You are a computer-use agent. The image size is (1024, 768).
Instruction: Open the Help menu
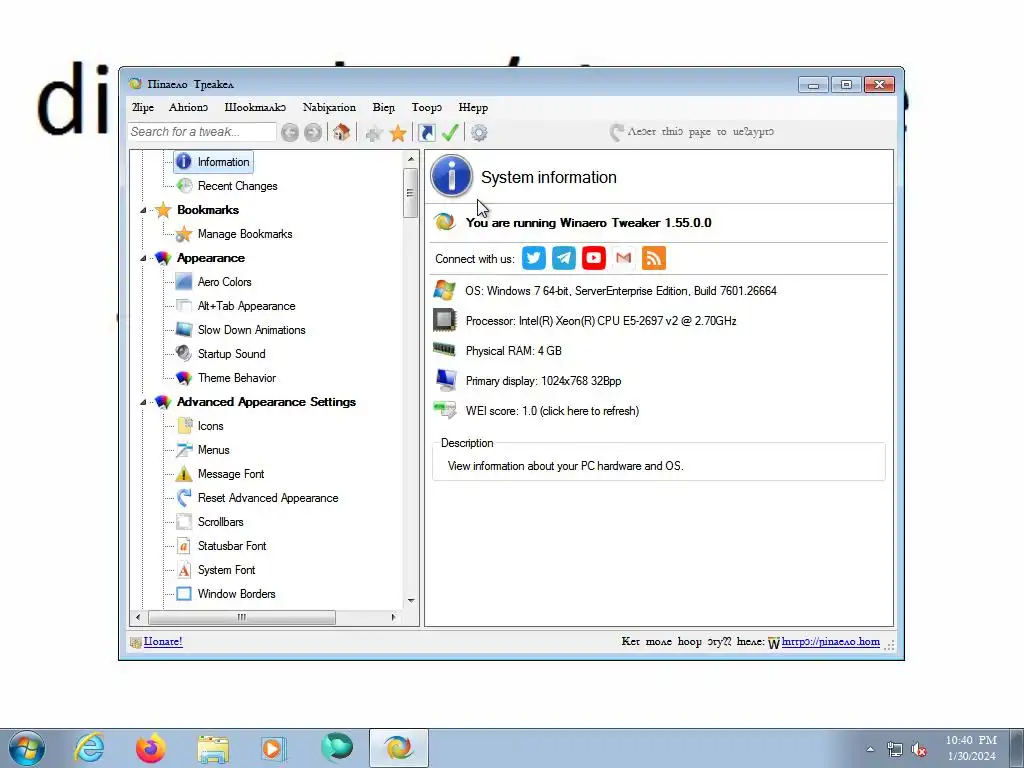point(473,107)
